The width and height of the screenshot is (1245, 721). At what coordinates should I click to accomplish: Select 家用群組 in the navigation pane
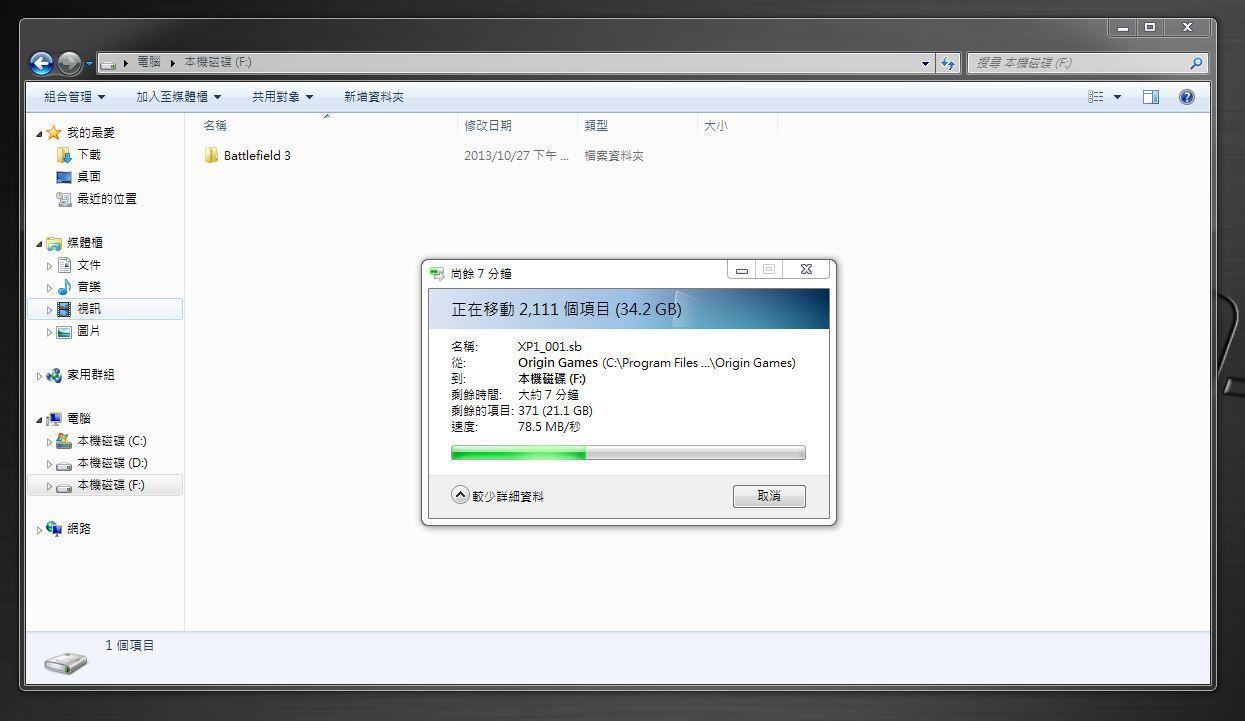[91, 375]
